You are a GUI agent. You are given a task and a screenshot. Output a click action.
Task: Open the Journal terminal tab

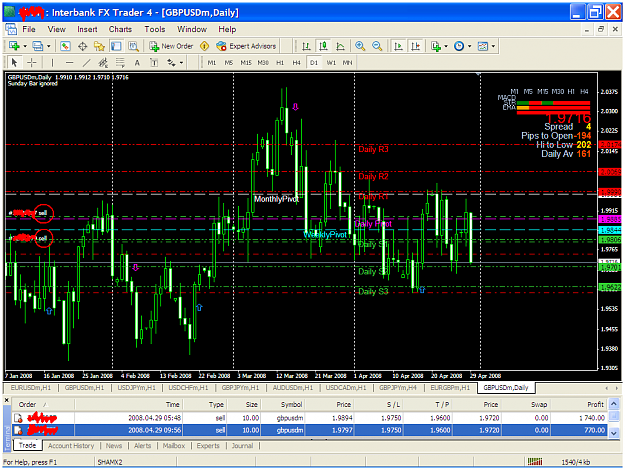[242, 446]
